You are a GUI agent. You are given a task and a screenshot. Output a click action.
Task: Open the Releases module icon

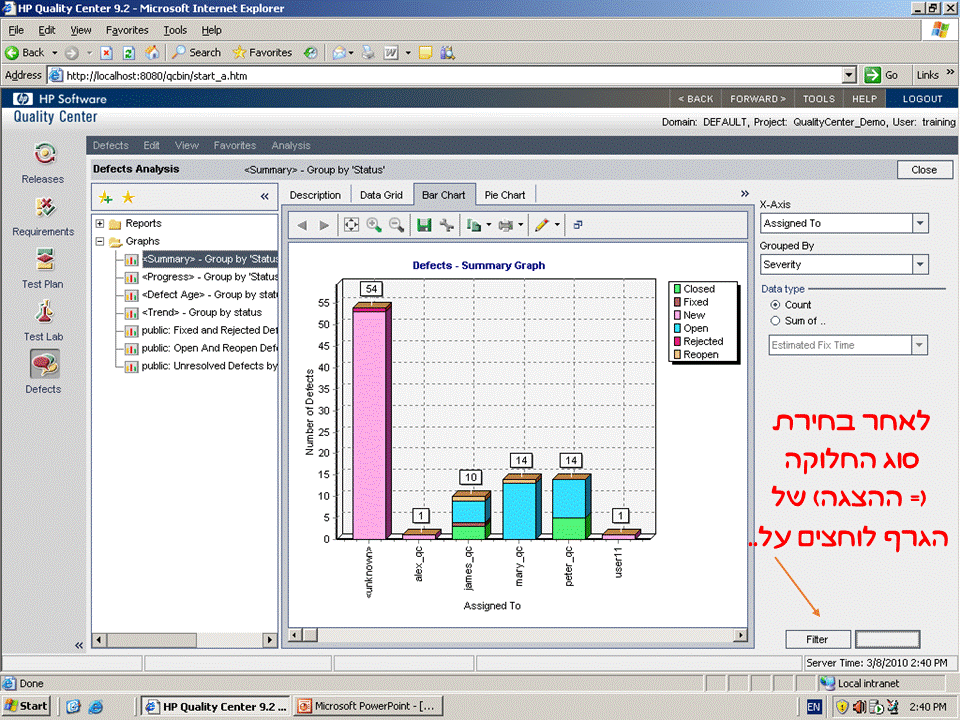pyautogui.click(x=44, y=154)
